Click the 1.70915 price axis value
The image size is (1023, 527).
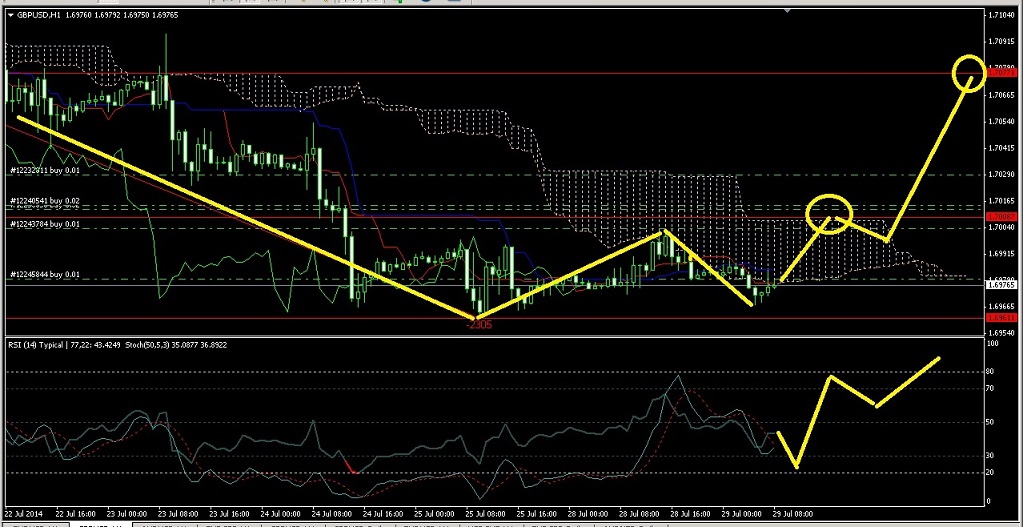point(1001,41)
